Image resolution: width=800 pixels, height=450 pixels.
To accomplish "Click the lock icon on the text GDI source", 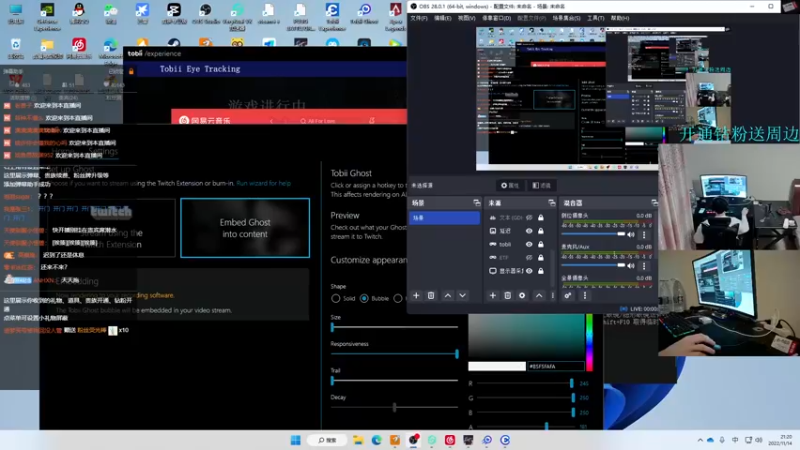I will [x=541, y=218].
